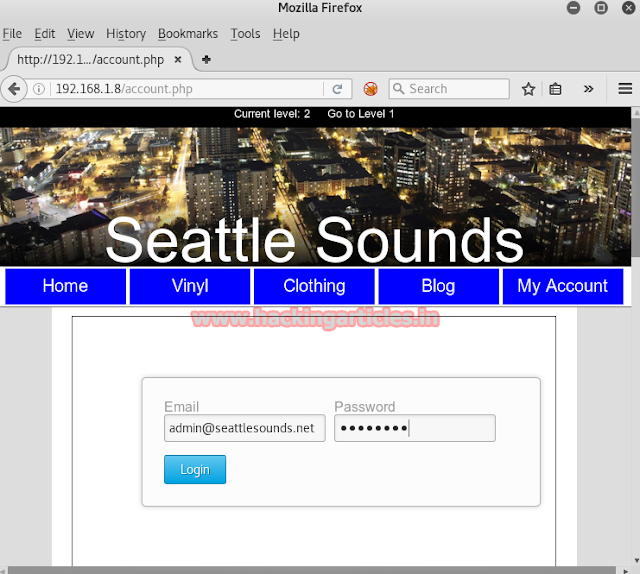Screen dimensions: 640x574
Task: Show site information icon in address bar
Action: [39, 89]
